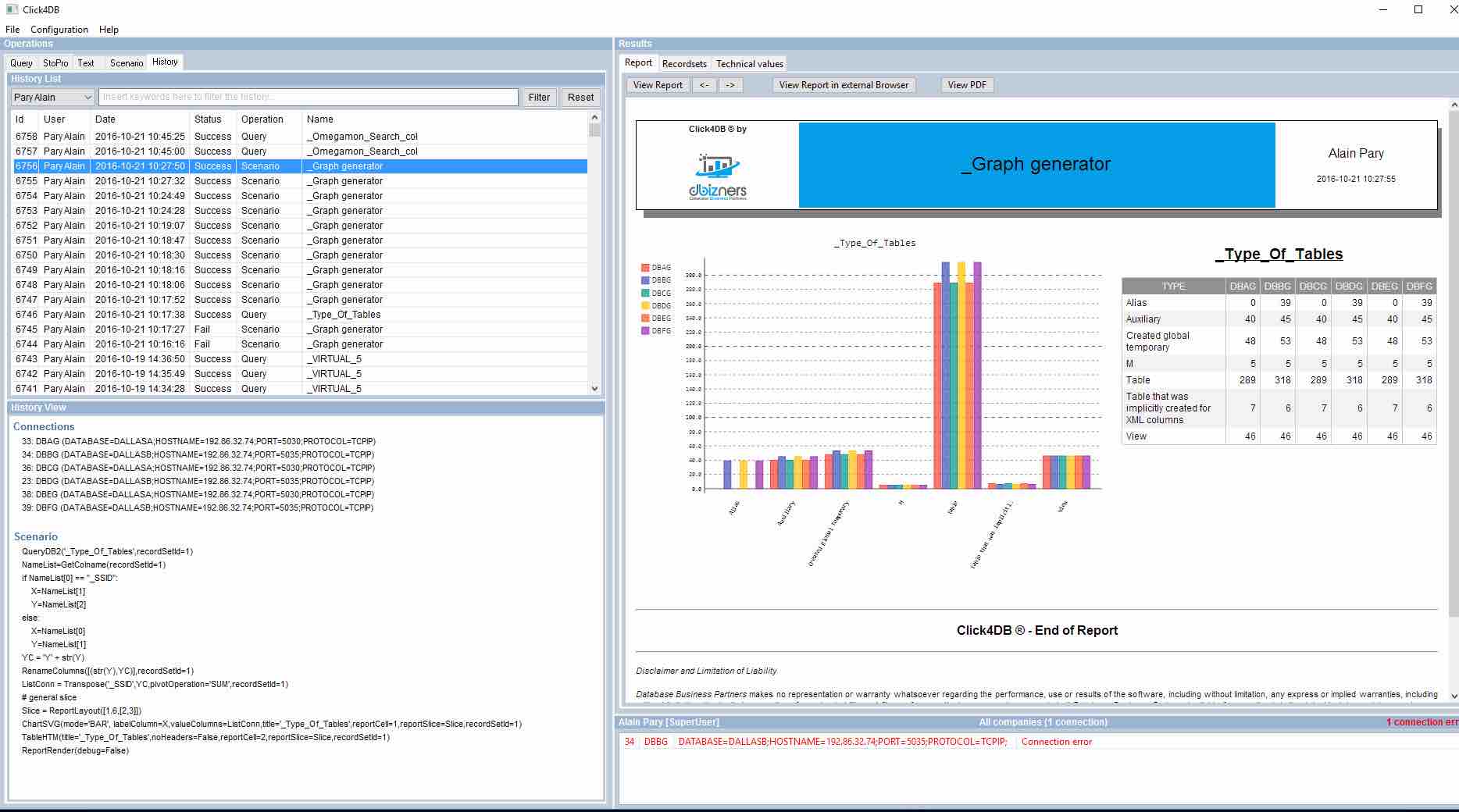Click the report pane scroll up arrow

point(1454,105)
